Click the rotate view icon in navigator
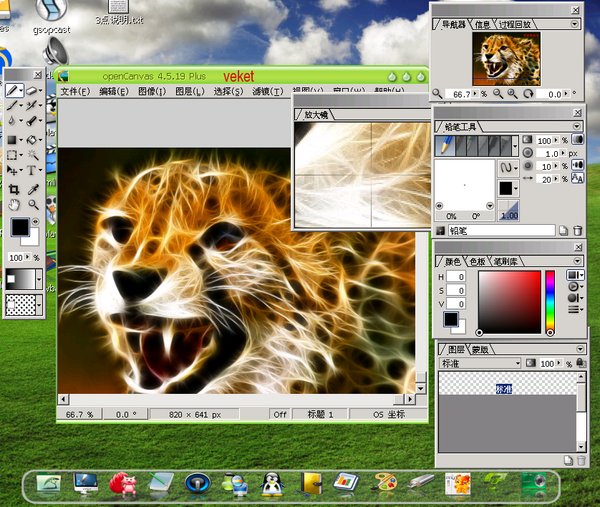The image size is (600, 507). (x=527, y=94)
